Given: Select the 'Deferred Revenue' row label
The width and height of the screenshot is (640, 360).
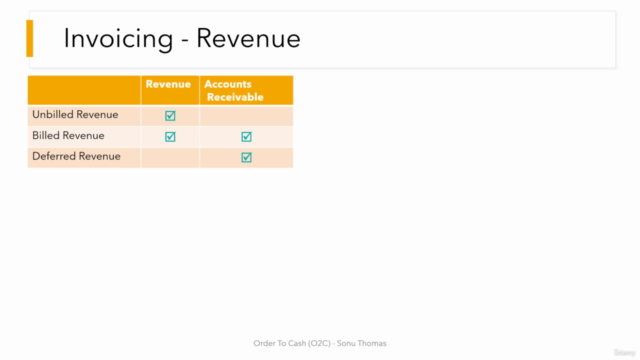Looking at the screenshot, I should pos(76,156).
